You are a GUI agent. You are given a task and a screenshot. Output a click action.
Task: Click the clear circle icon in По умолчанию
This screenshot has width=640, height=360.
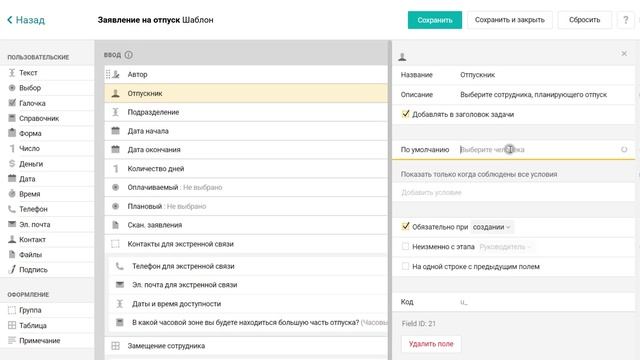click(x=624, y=149)
